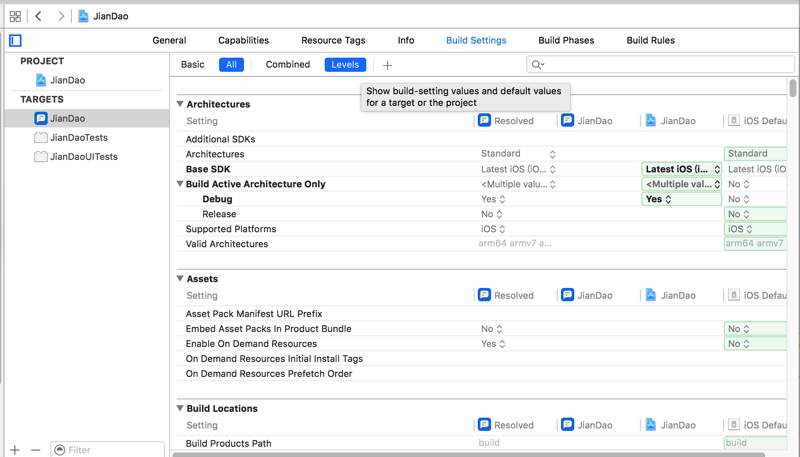Switch to Combined view mode
800x457 pixels.
(x=287, y=65)
